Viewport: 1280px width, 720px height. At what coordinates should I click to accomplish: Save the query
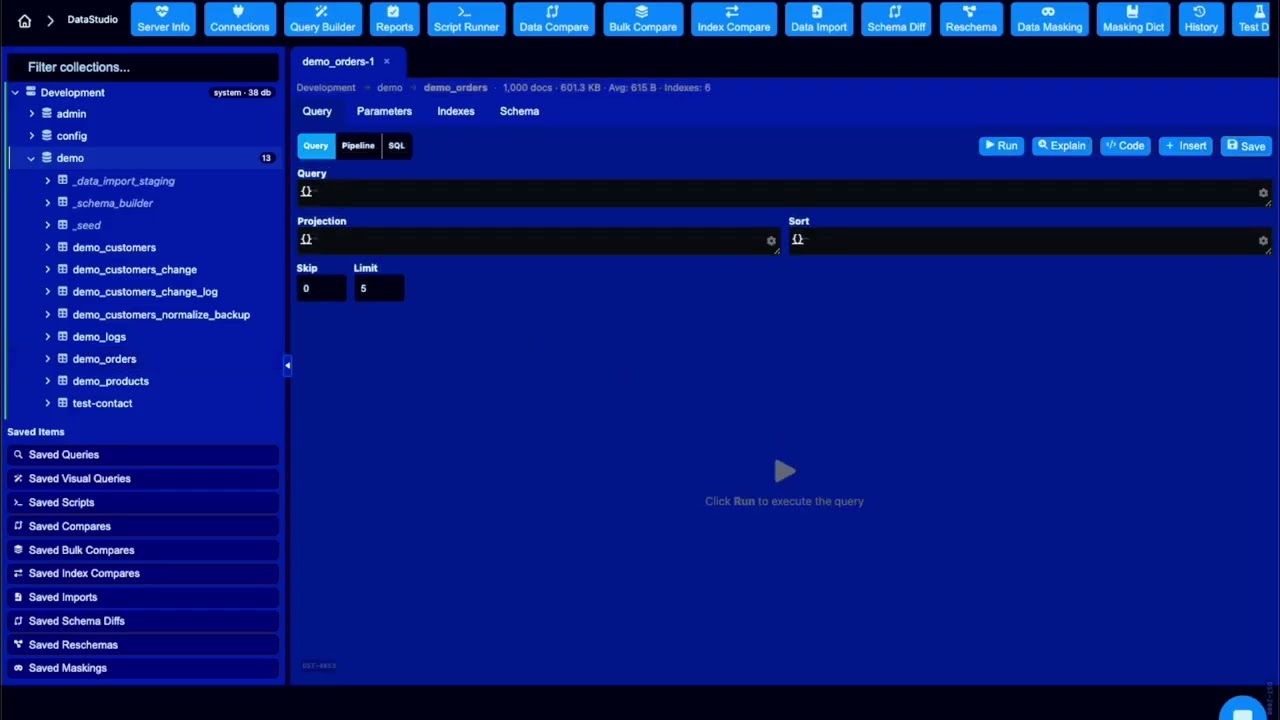[1246, 146]
